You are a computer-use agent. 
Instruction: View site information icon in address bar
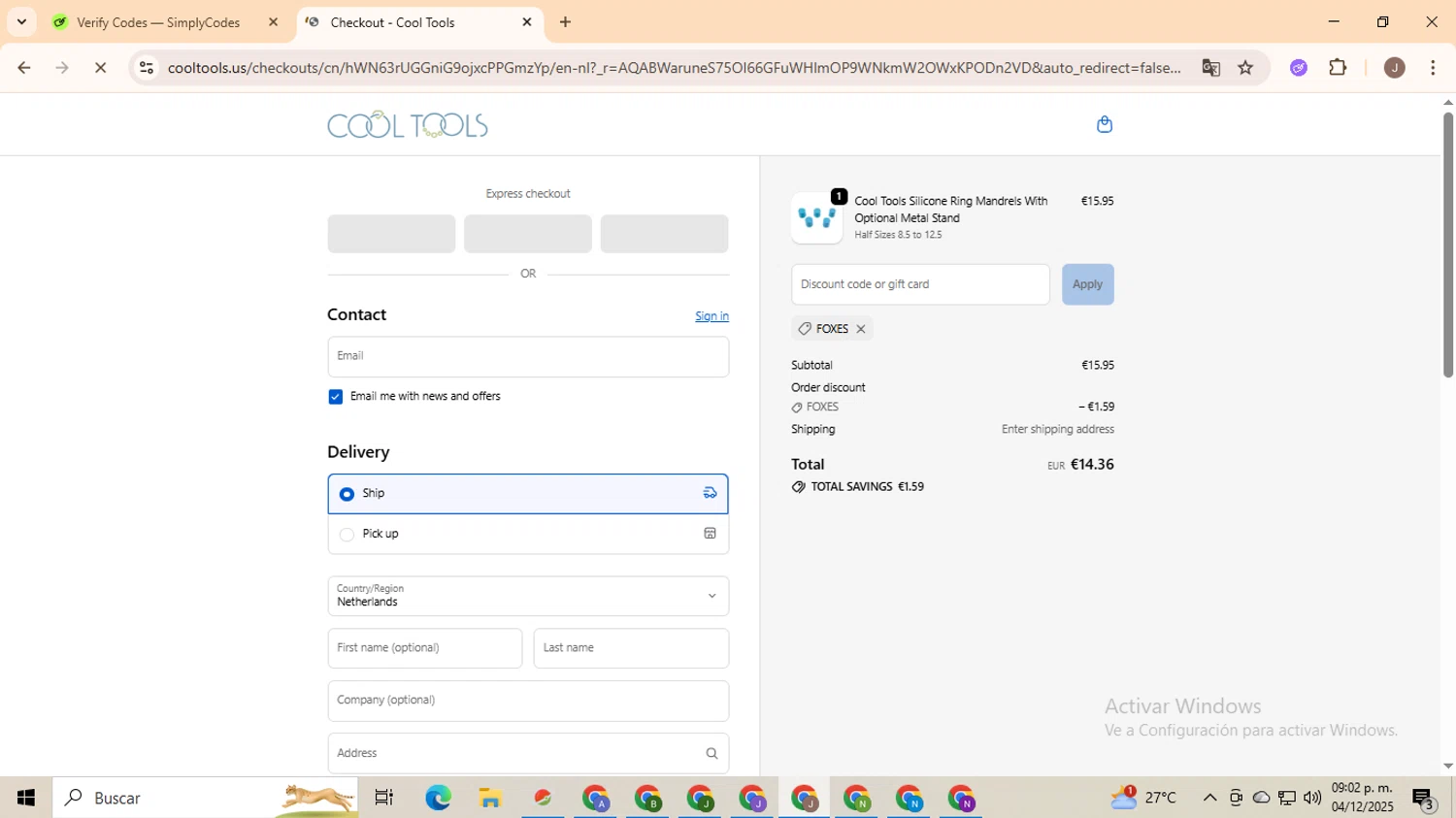pos(147,68)
